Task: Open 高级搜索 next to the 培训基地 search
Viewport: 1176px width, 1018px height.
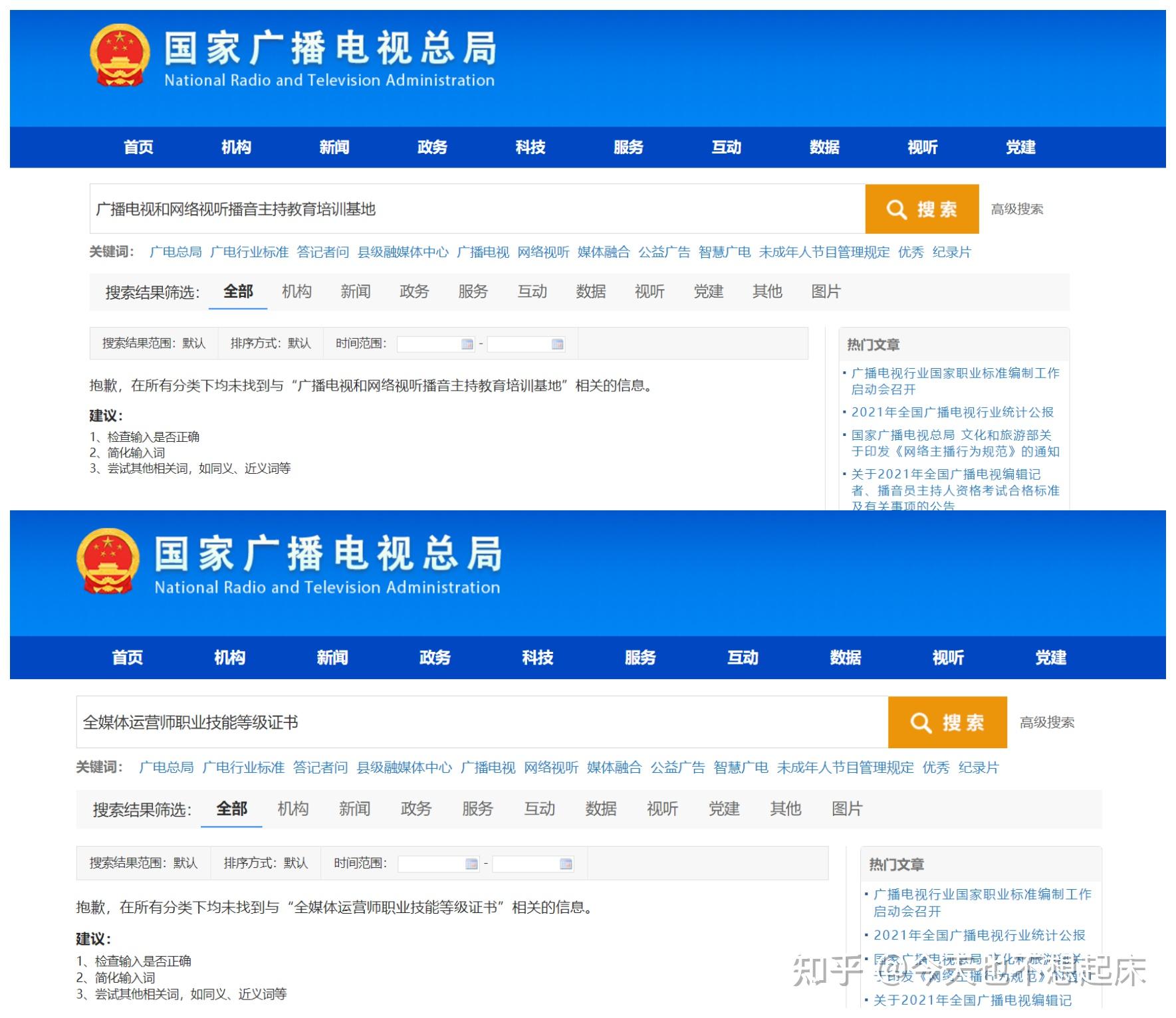Action: coord(1017,209)
